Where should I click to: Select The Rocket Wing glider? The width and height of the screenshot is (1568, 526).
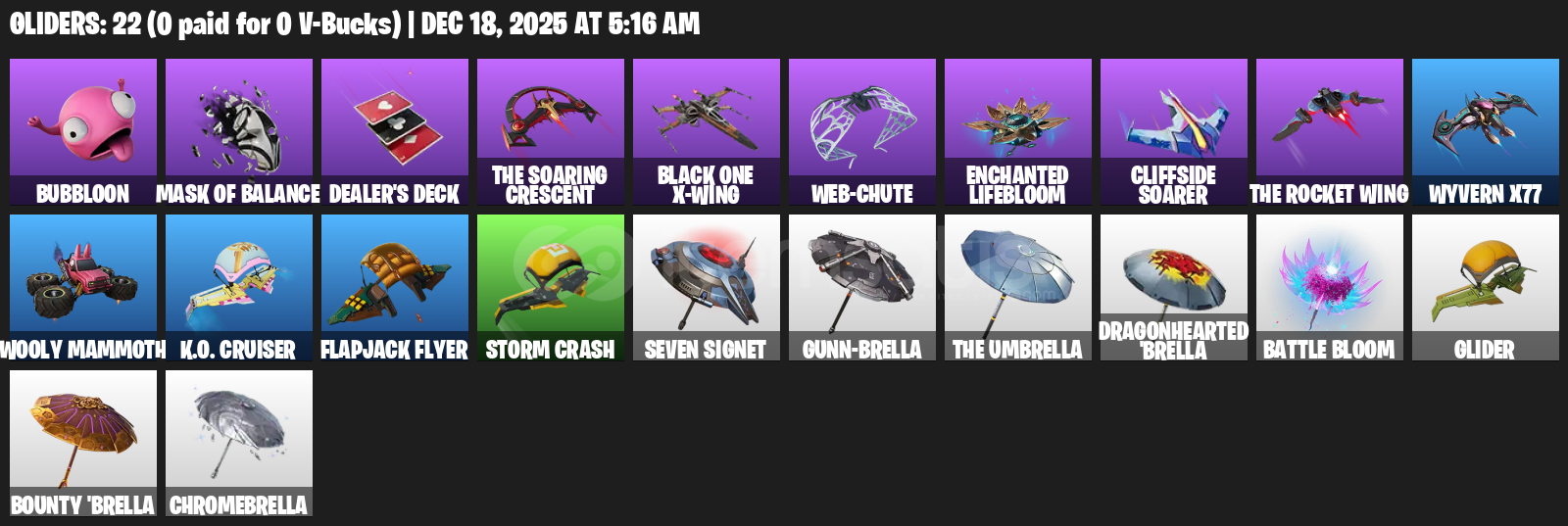click(x=1330, y=132)
